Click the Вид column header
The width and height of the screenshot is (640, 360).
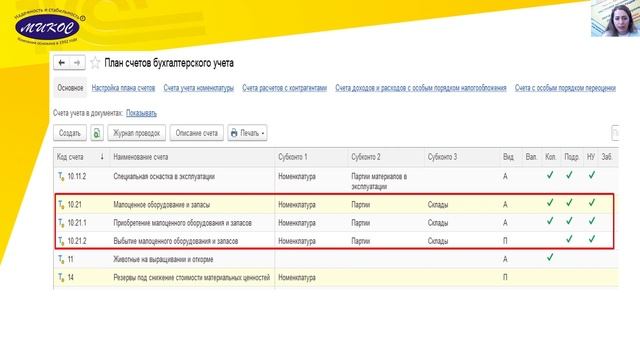pyautogui.click(x=511, y=157)
